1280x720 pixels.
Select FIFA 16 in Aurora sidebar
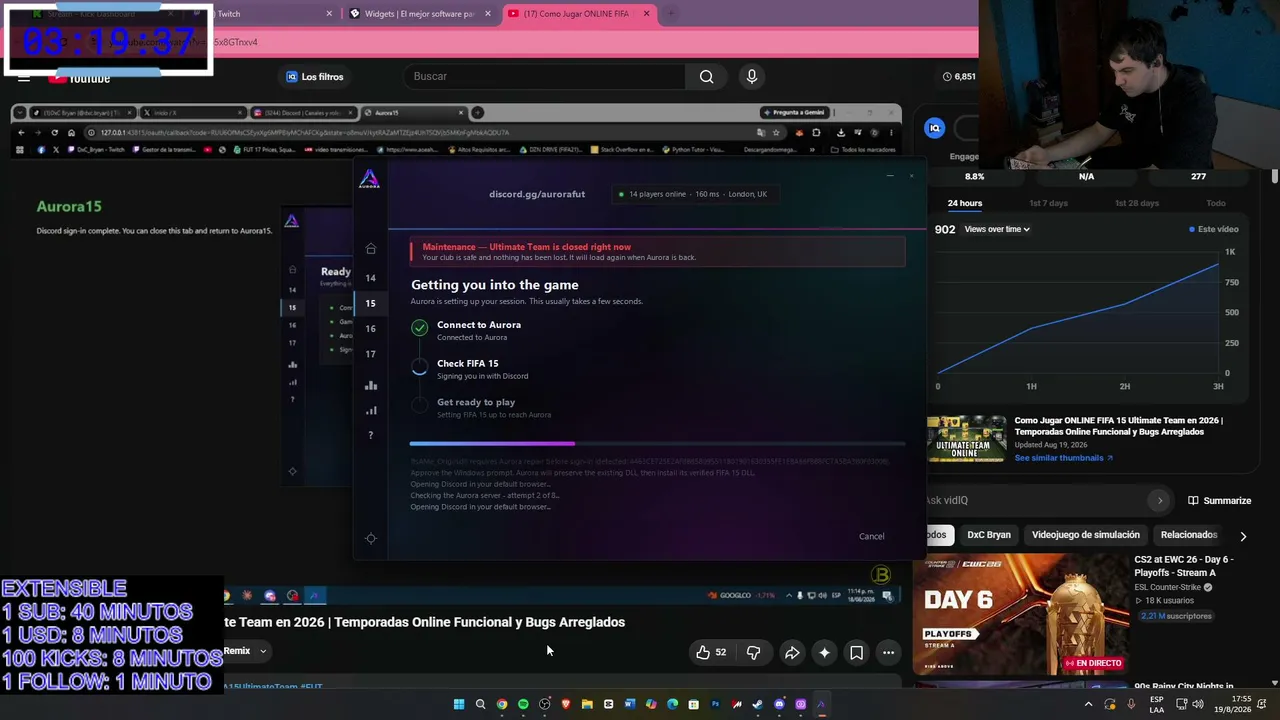click(370, 328)
